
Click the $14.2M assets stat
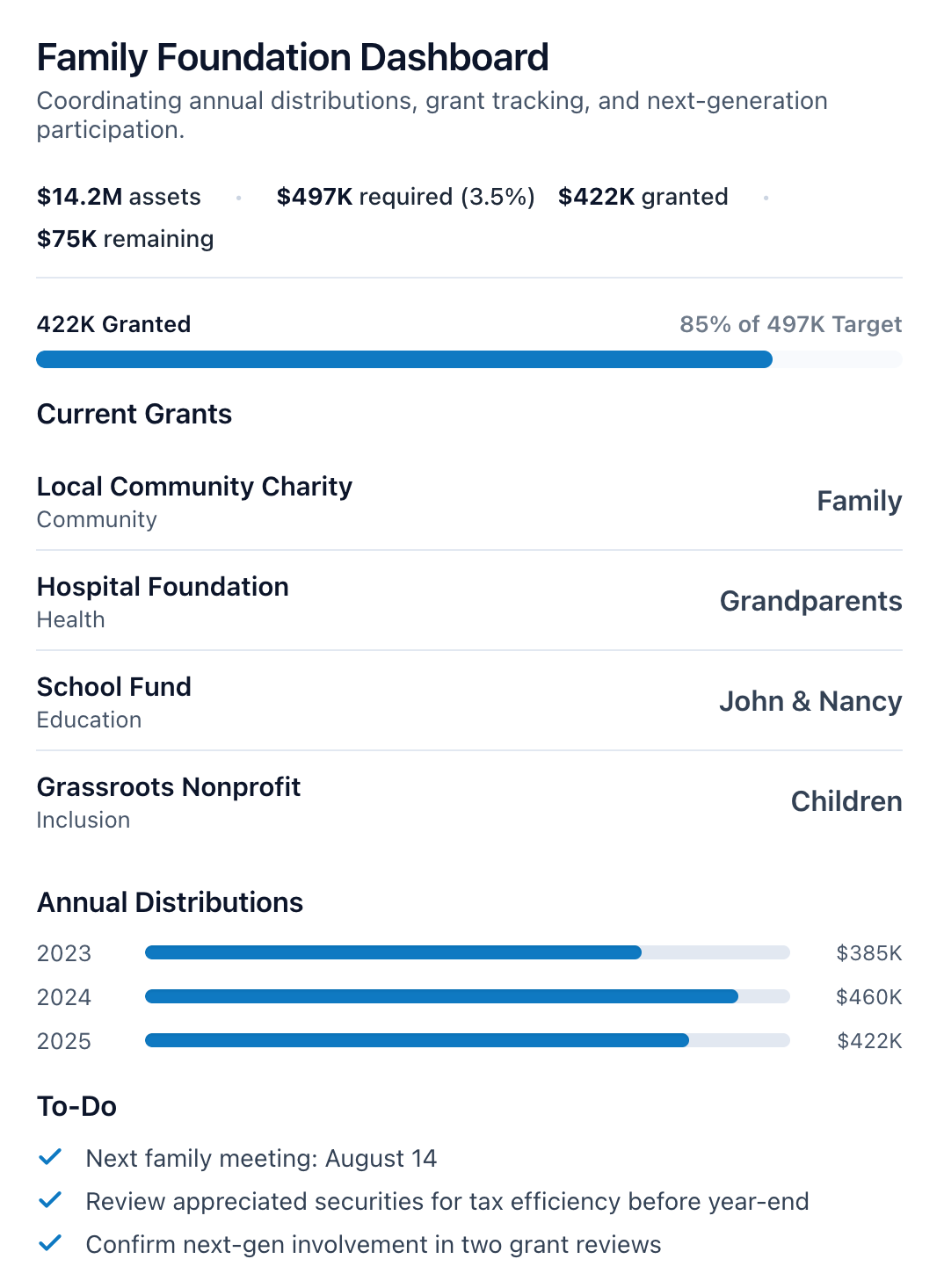tap(119, 197)
